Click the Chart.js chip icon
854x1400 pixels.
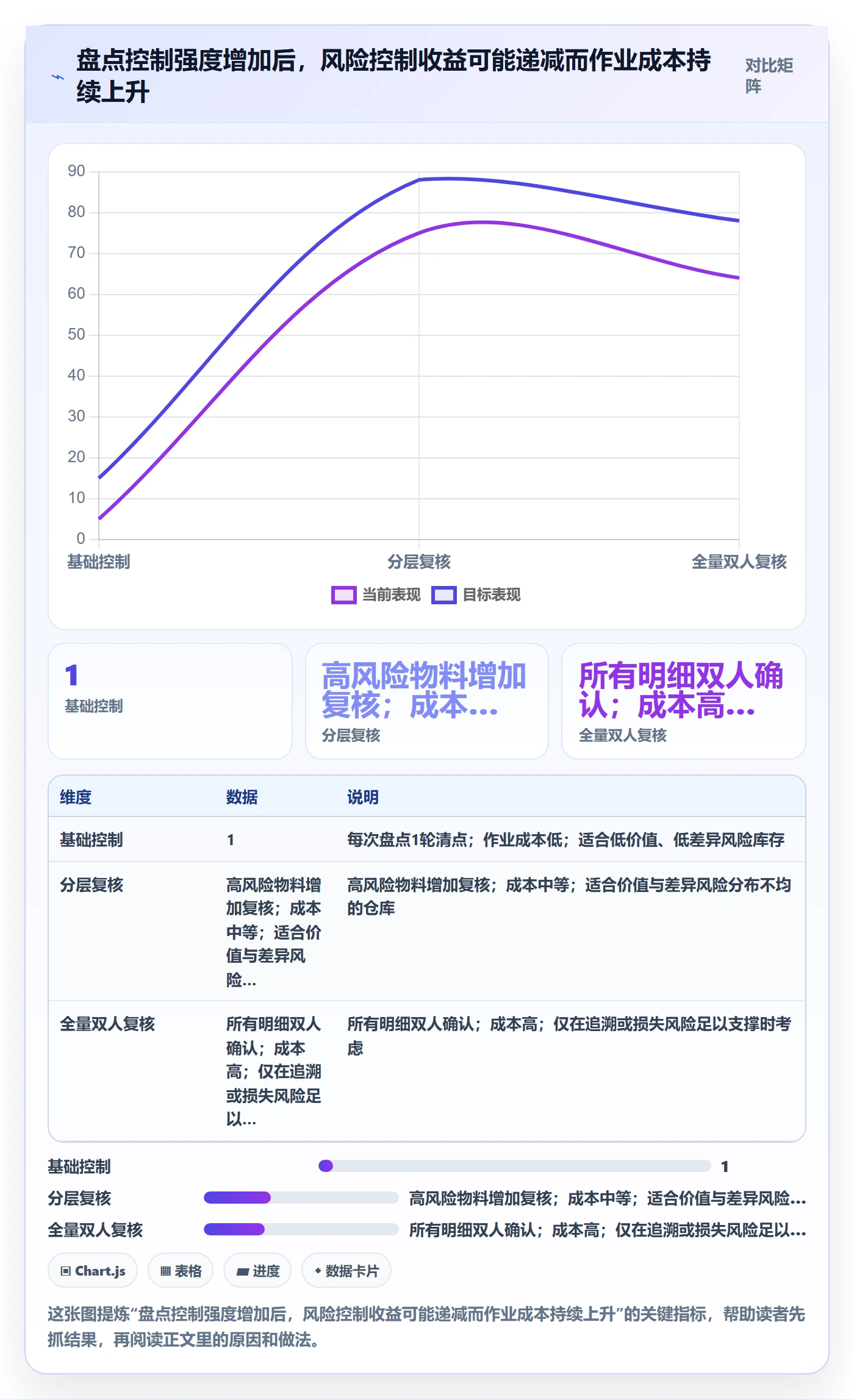click(65, 1271)
